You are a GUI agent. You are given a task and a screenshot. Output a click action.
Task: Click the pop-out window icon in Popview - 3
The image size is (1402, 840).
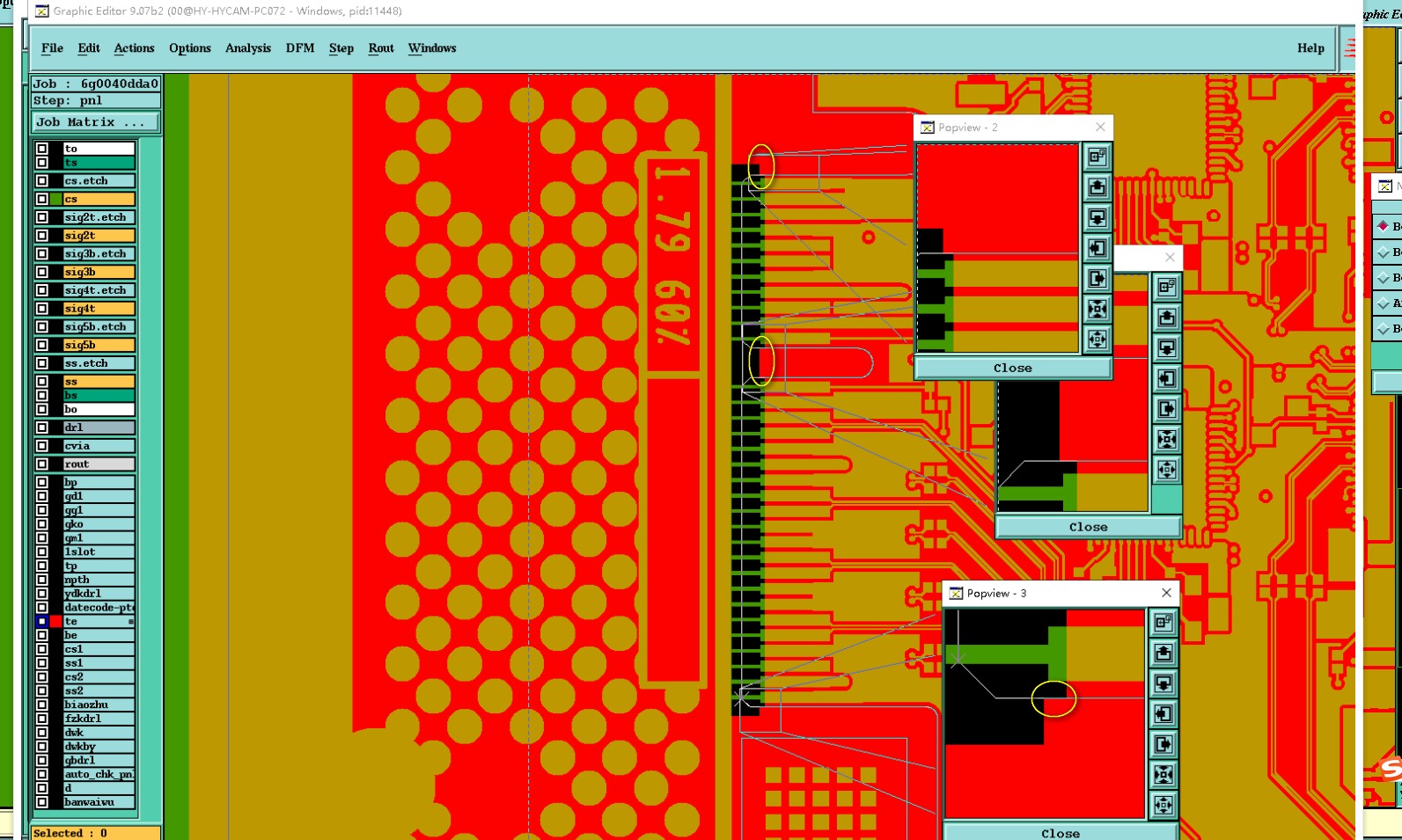click(1163, 623)
